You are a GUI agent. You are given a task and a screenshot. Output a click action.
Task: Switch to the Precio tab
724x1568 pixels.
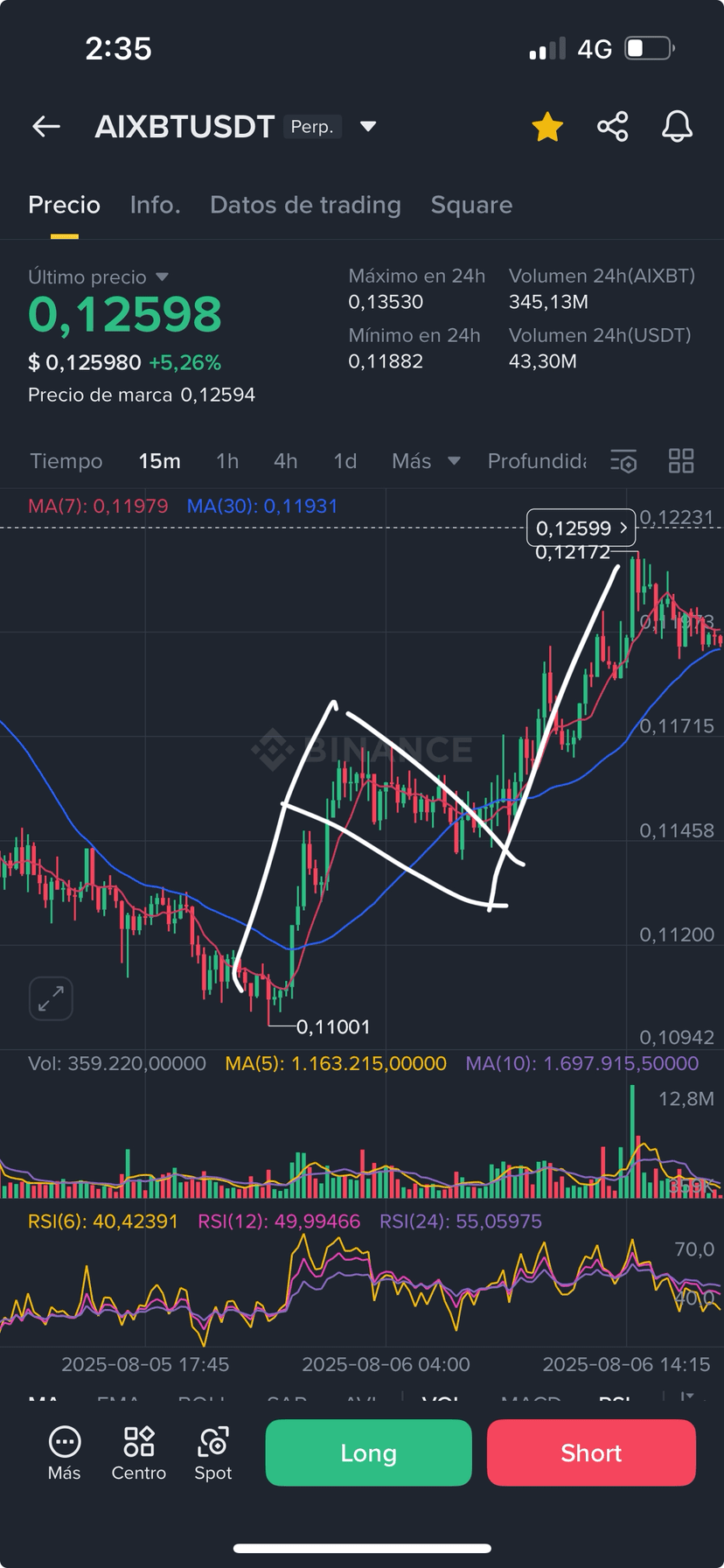coord(64,205)
